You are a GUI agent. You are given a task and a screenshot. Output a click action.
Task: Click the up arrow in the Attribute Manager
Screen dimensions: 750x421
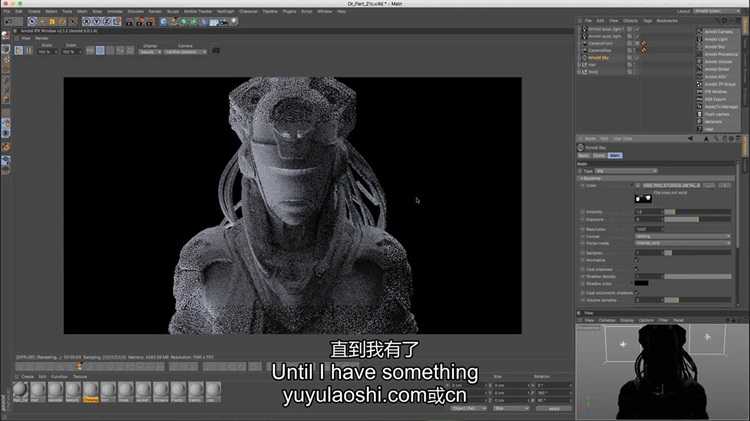tap(706, 139)
